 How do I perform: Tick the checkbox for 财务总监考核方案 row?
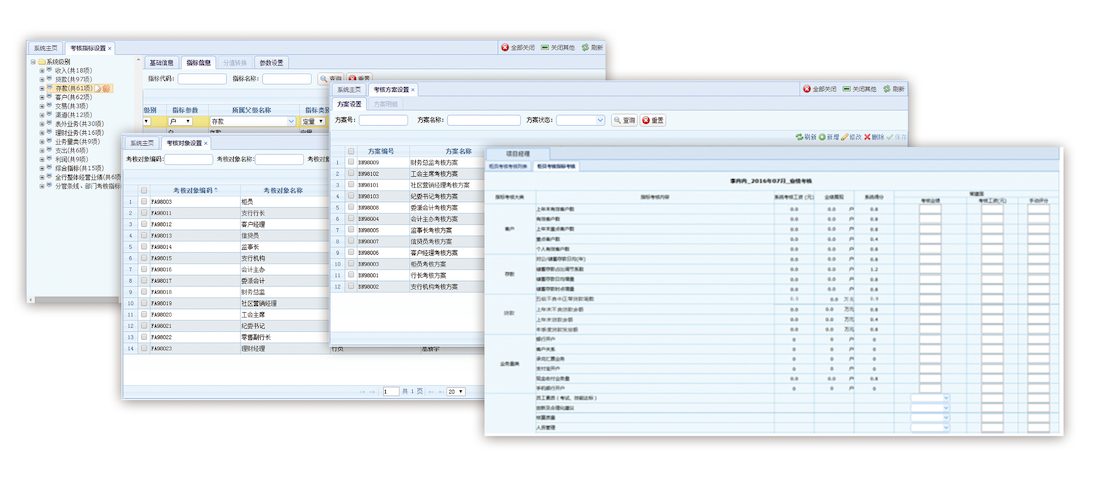coord(351,162)
